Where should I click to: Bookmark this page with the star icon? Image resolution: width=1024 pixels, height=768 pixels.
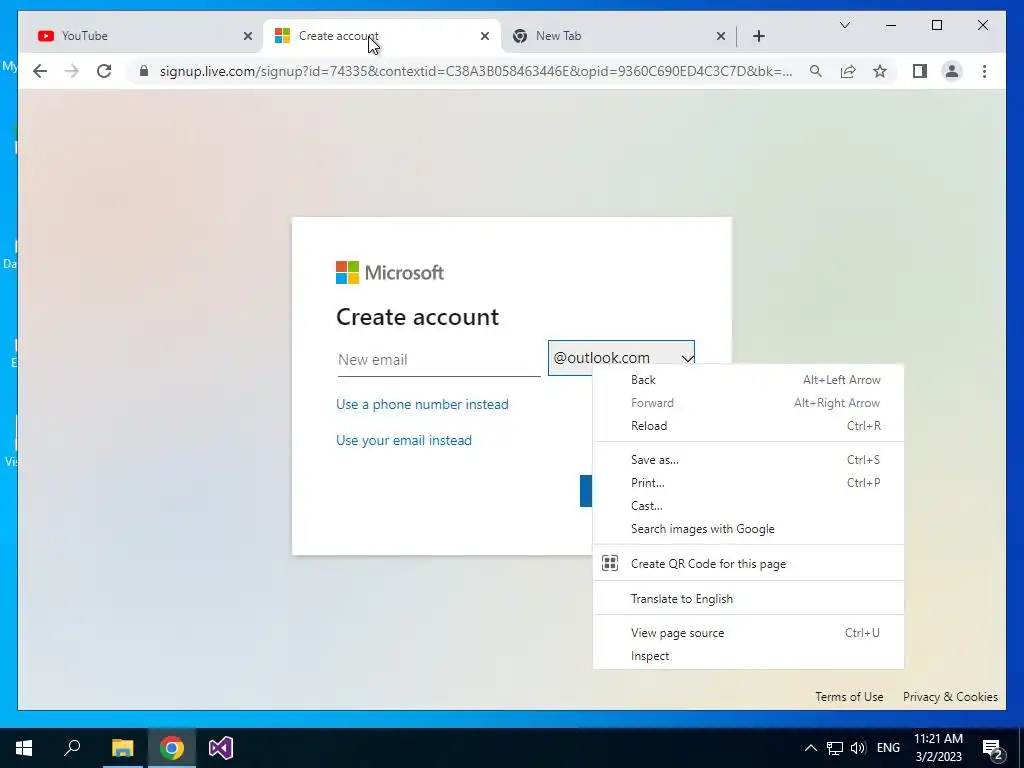(x=880, y=71)
